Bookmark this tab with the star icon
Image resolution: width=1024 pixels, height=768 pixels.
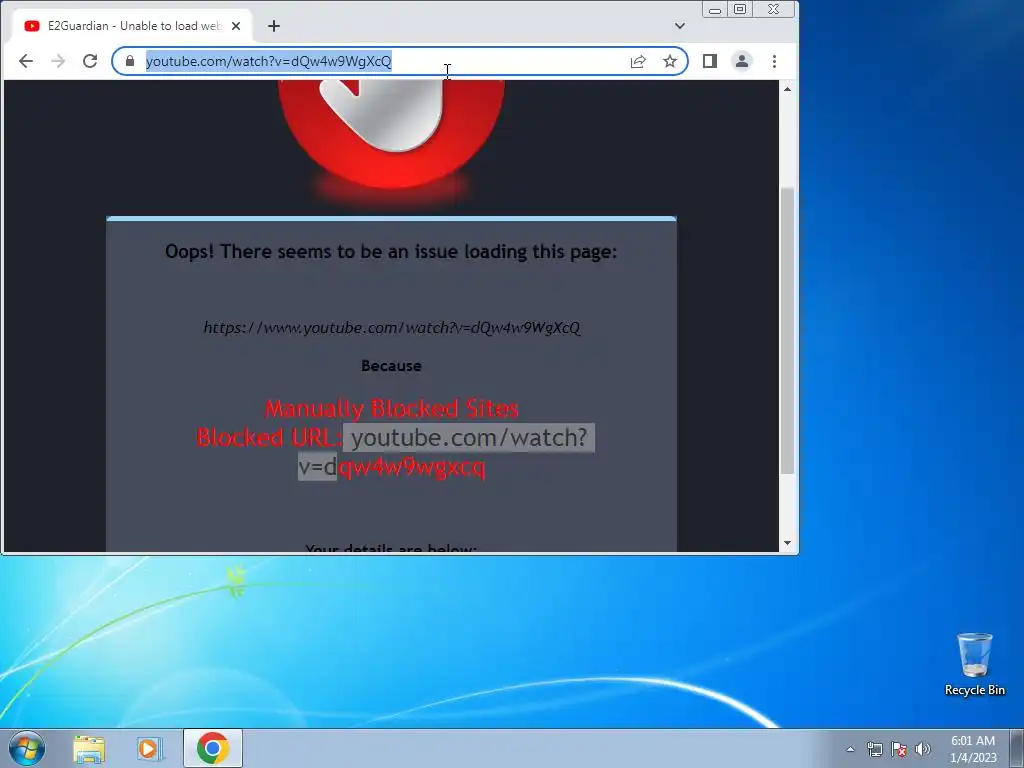[x=670, y=61]
